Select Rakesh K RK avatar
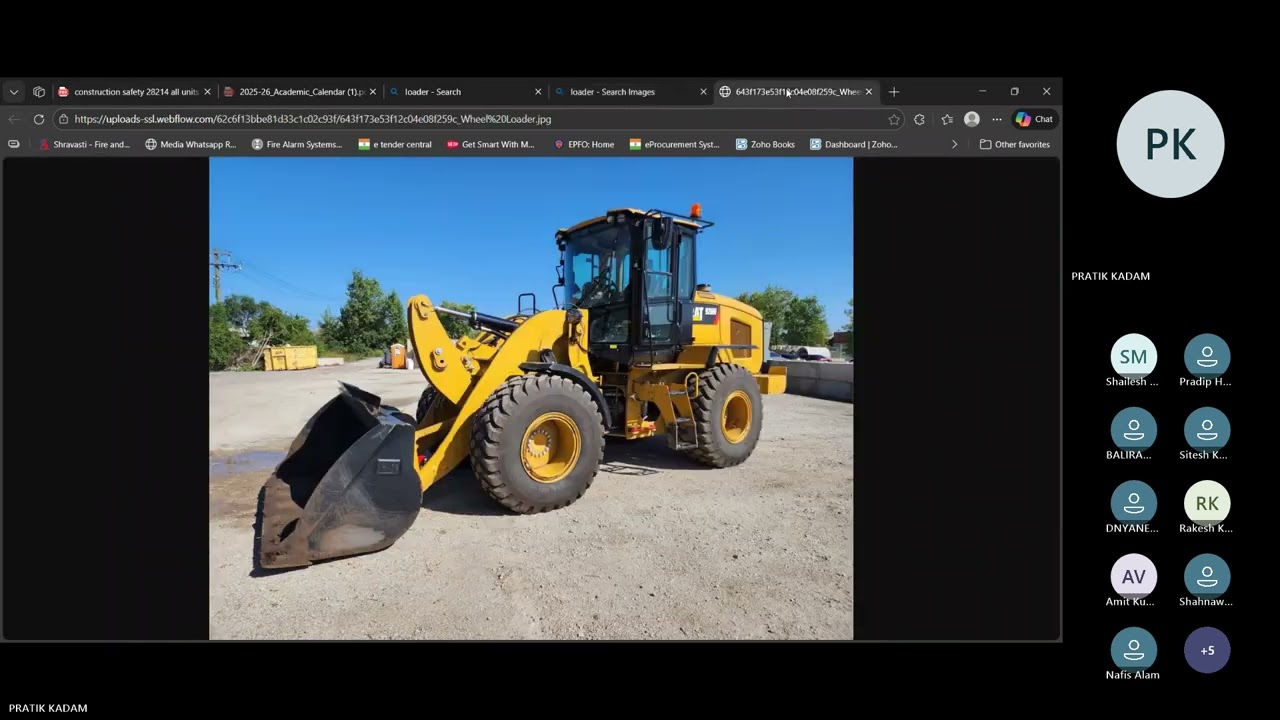 pyautogui.click(x=1207, y=503)
